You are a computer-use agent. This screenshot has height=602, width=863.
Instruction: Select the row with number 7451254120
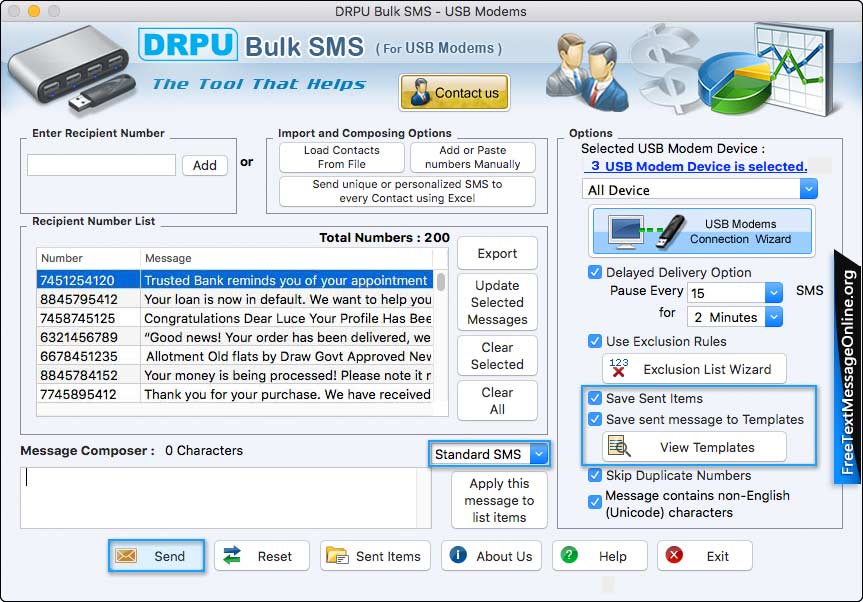tap(235, 280)
